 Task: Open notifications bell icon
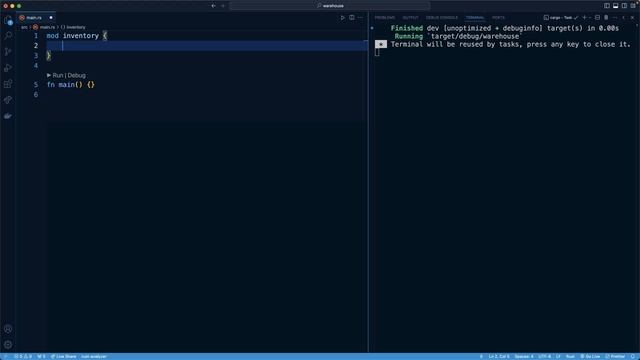[x=633, y=356]
